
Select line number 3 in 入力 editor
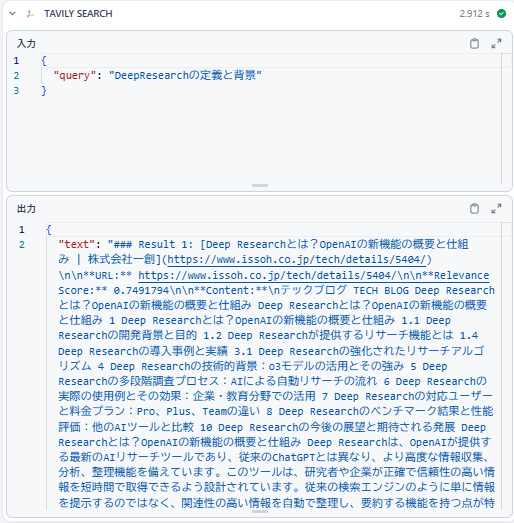[x=16, y=90]
